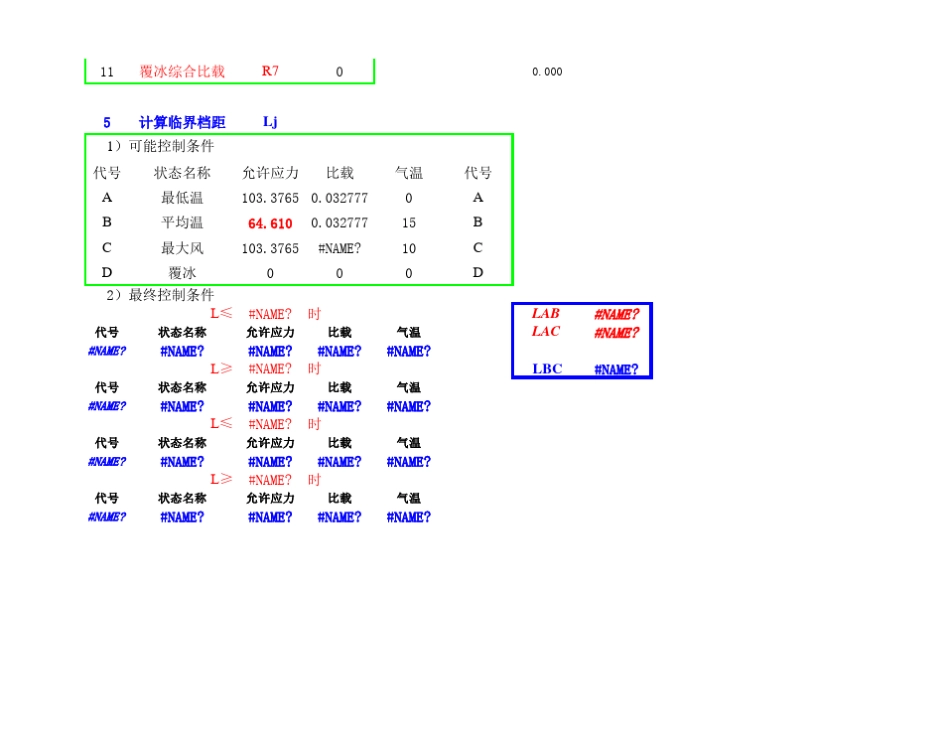Click the blue 计算临界档距 heading
Viewport: 950px width, 735px height.
click(x=182, y=122)
